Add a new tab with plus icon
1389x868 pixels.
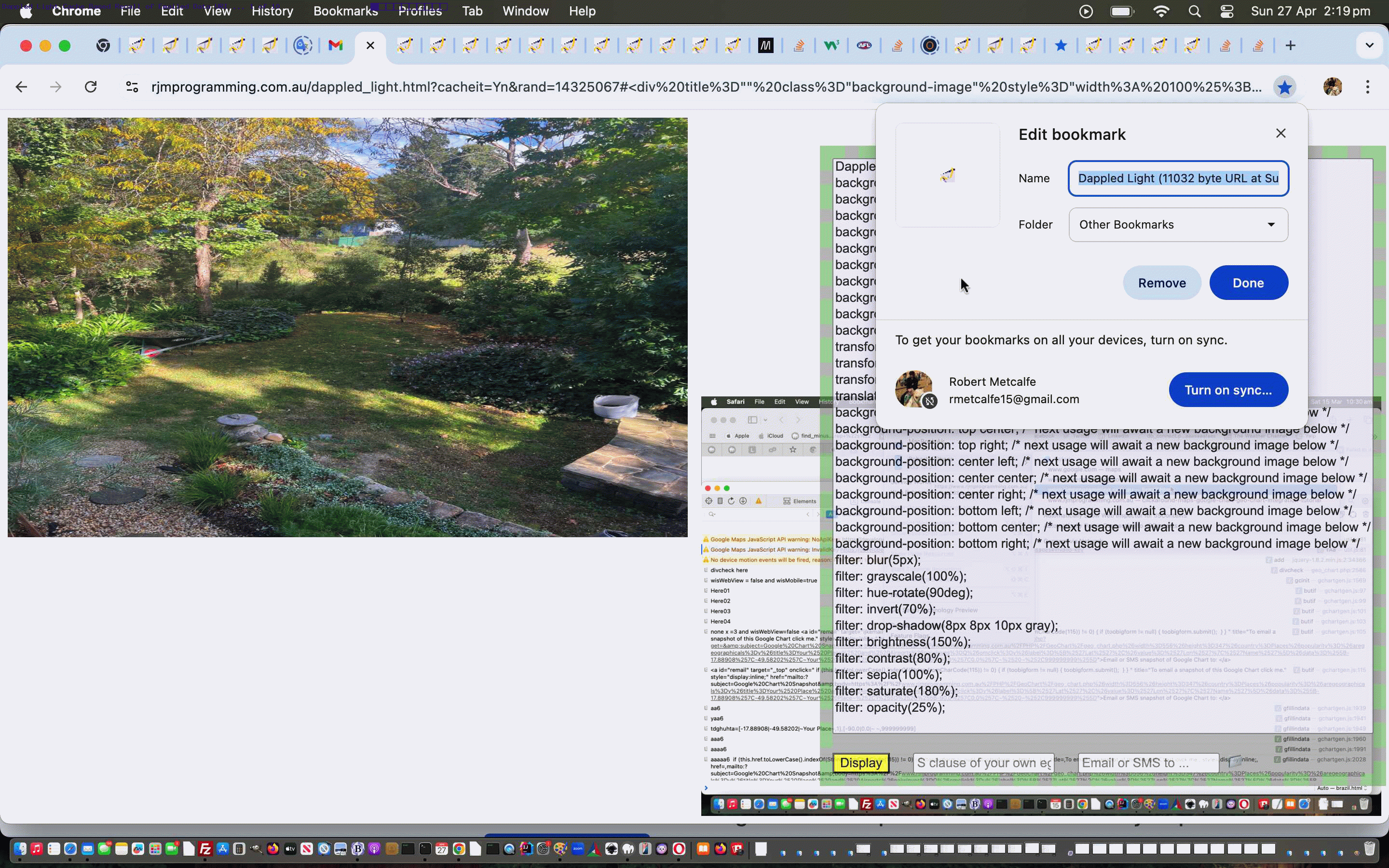pyautogui.click(x=1290, y=45)
